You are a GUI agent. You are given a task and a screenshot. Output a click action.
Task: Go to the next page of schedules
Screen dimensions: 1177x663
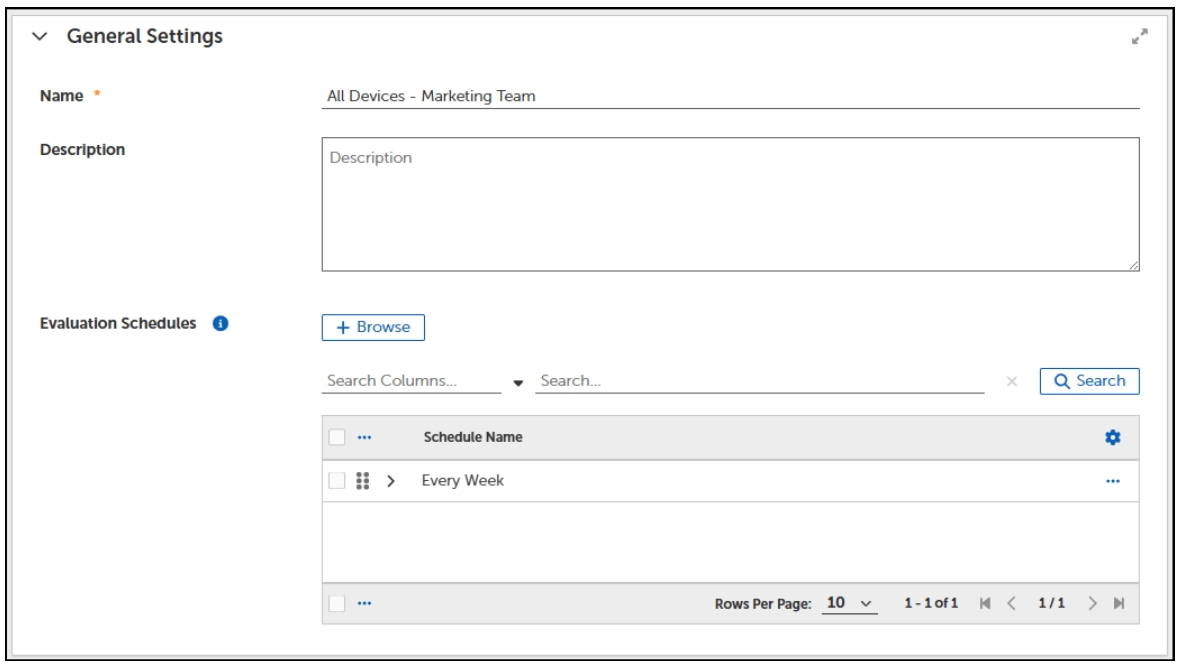[1093, 604]
